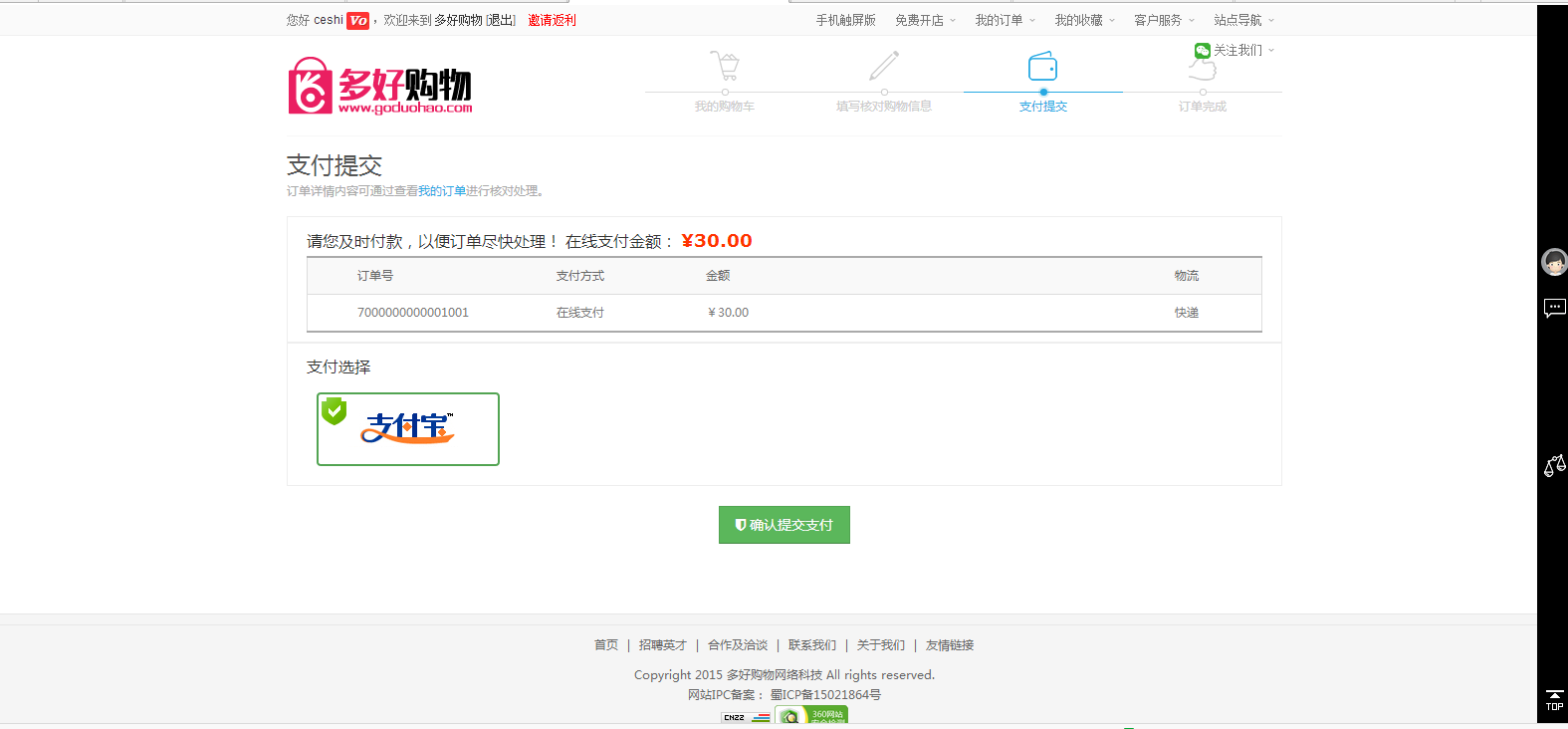1568x729 pixels.
Task: Click the V0 member level badge
Action: 358,20
